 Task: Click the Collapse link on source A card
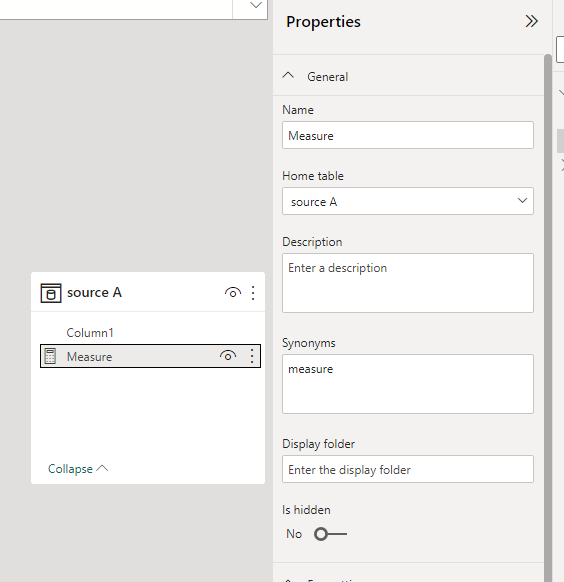coord(78,469)
